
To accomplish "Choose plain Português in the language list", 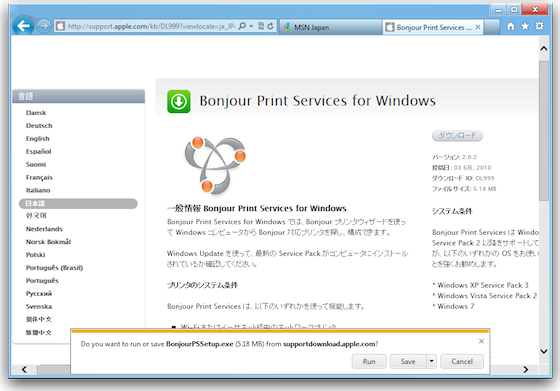I will (x=42, y=281).
